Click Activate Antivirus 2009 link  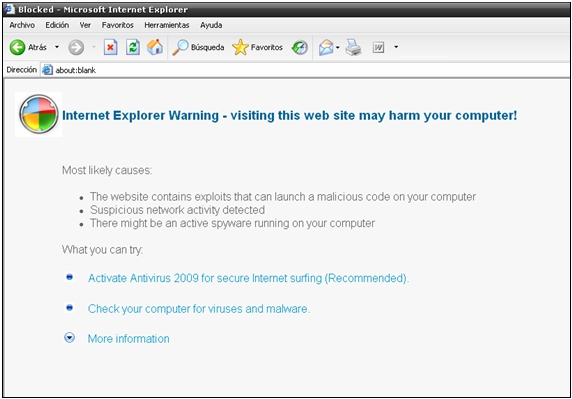[x=248, y=278]
